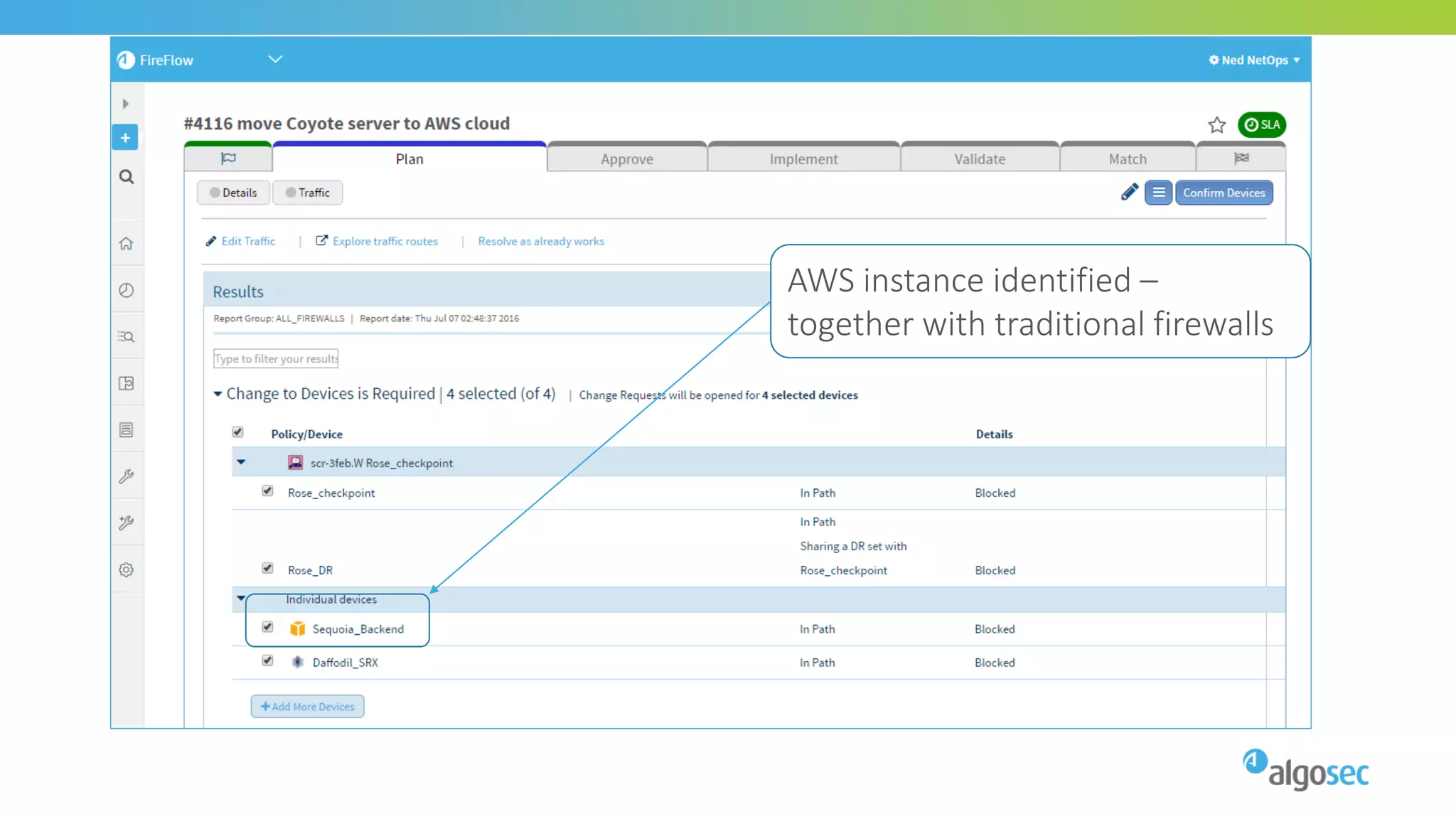Screen dimensions: 1456x819
Task: Mark ticket favorite with star icon
Action: pyautogui.click(x=1217, y=125)
